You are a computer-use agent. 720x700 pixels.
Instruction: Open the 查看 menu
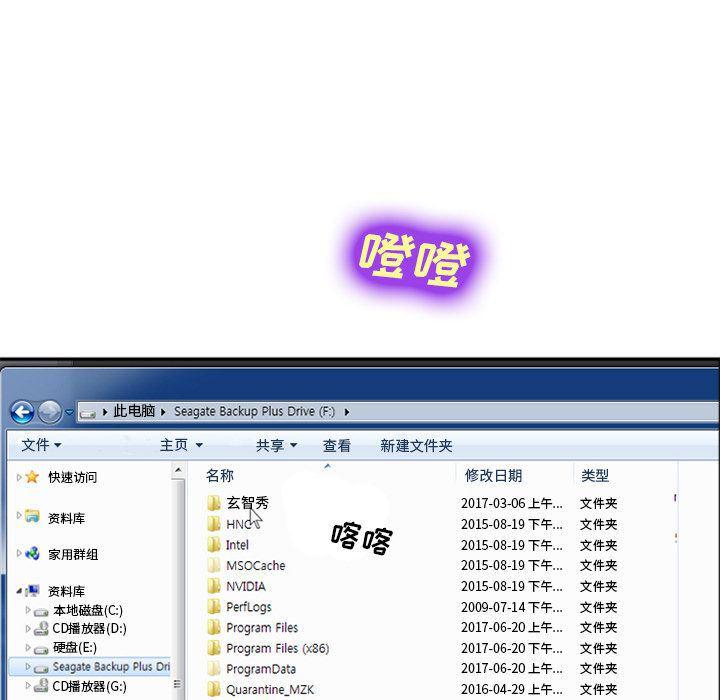(337, 446)
